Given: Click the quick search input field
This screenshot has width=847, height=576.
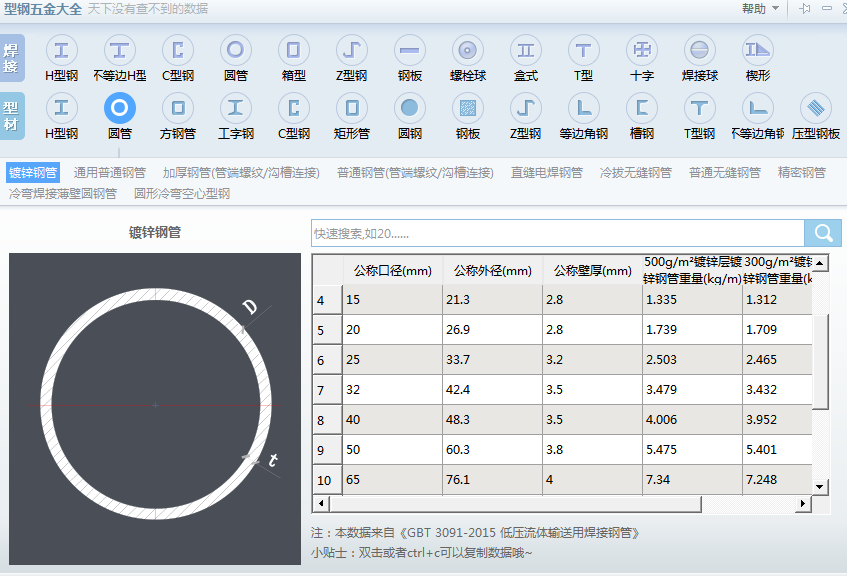Looking at the screenshot, I should click(557, 233).
